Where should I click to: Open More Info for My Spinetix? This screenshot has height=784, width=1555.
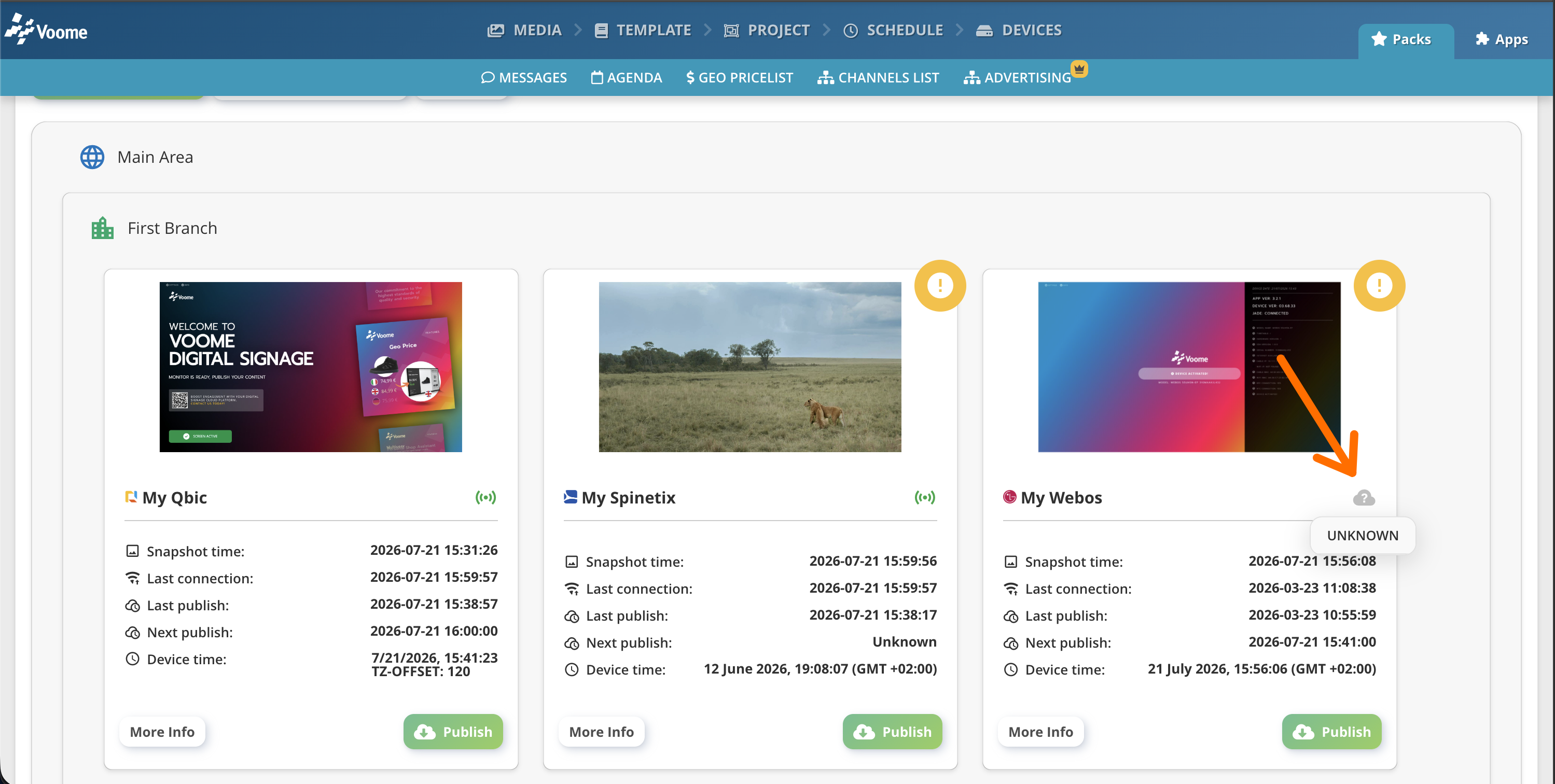(602, 732)
